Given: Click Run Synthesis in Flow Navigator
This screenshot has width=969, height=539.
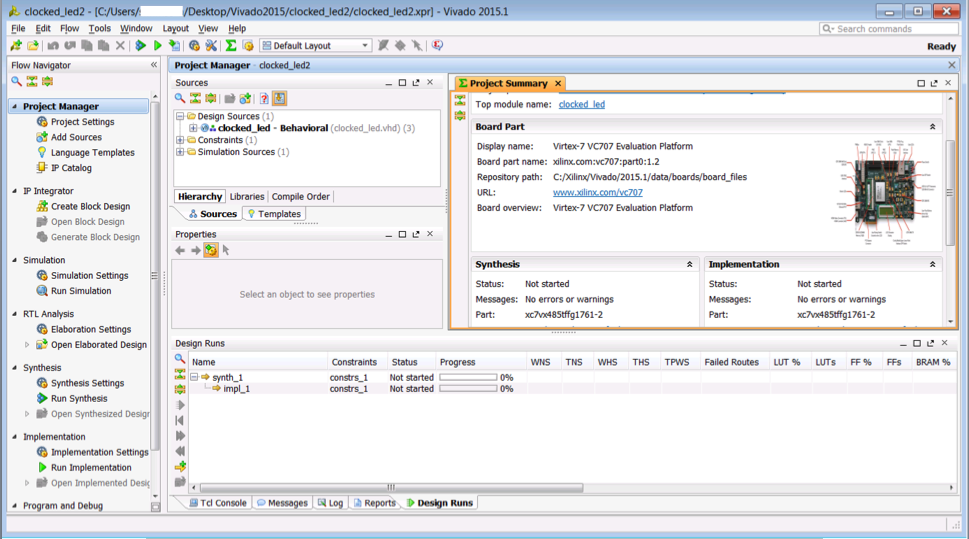Looking at the screenshot, I should (x=79, y=399).
